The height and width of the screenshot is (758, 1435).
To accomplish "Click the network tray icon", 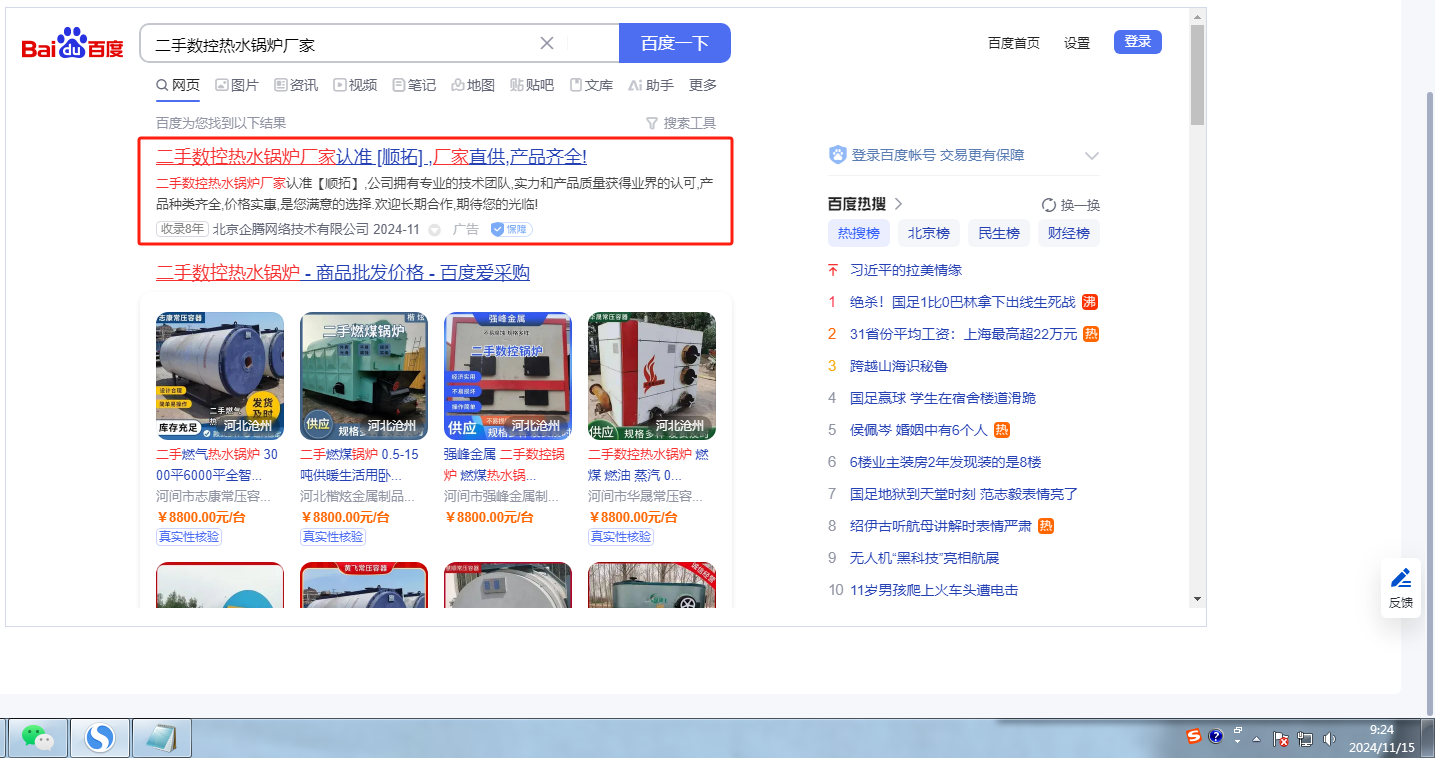I will (x=1305, y=739).
